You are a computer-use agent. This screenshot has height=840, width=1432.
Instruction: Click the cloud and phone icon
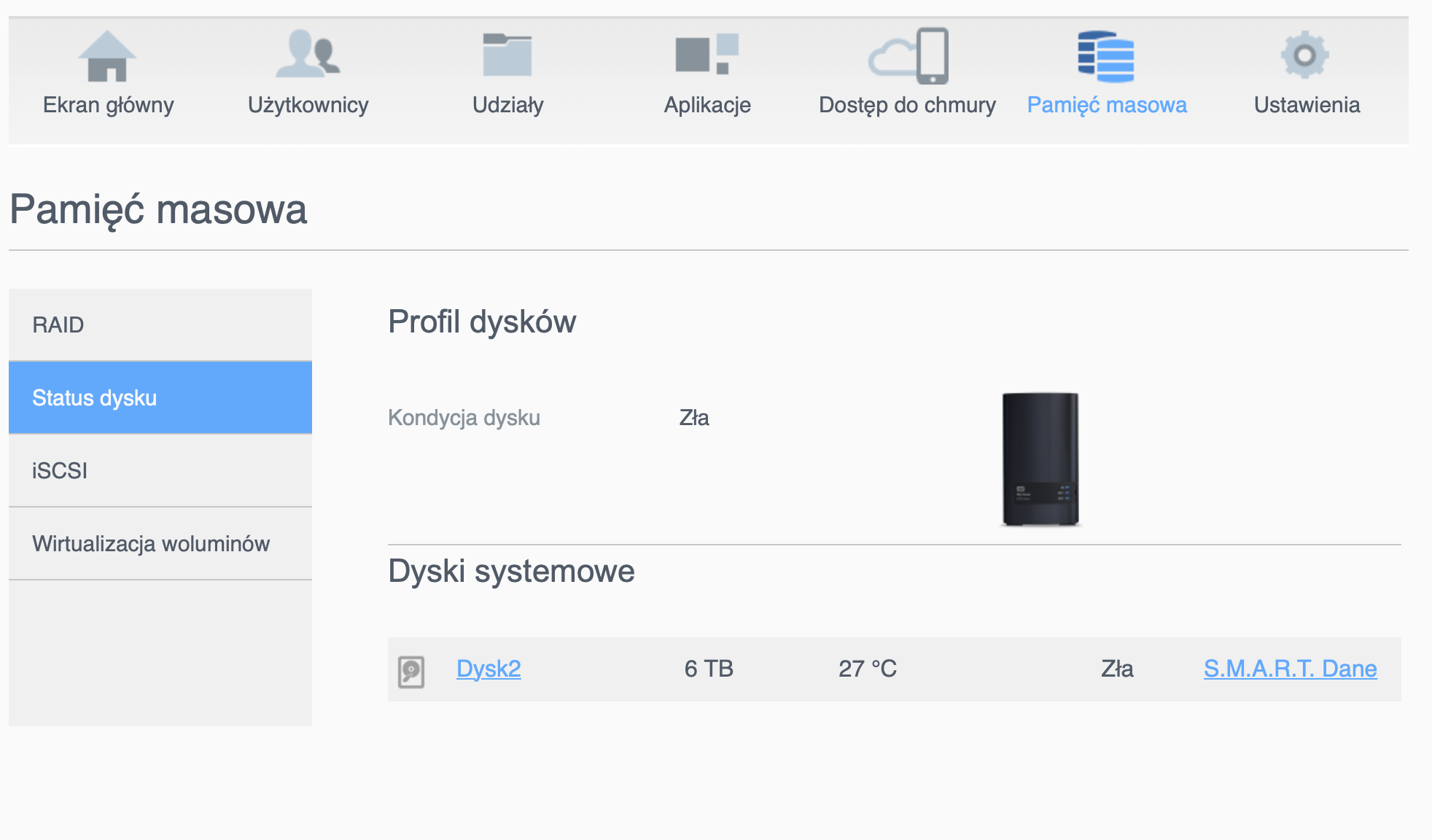[x=908, y=56]
